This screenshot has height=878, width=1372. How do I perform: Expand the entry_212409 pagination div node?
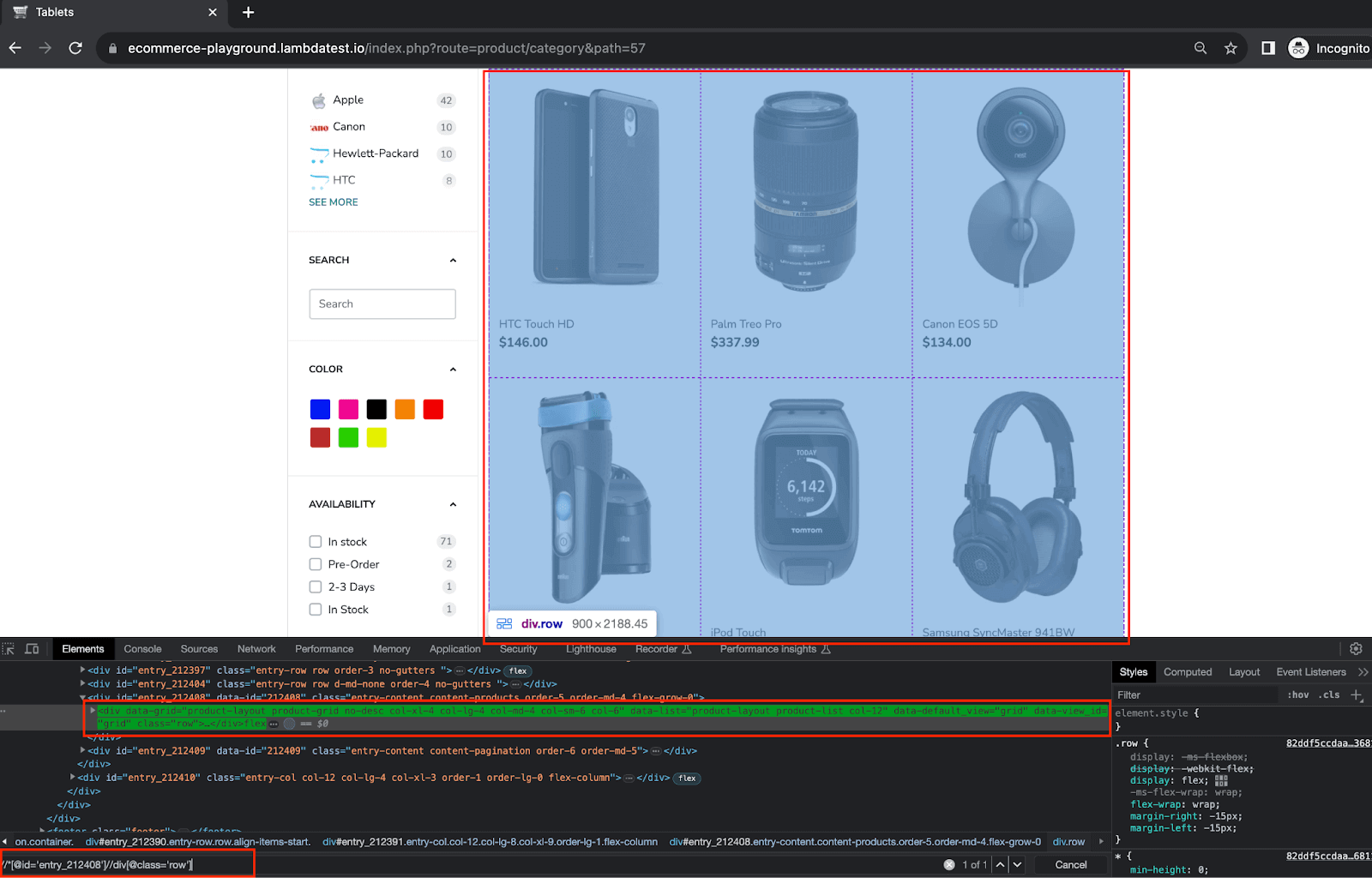[83, 750]
